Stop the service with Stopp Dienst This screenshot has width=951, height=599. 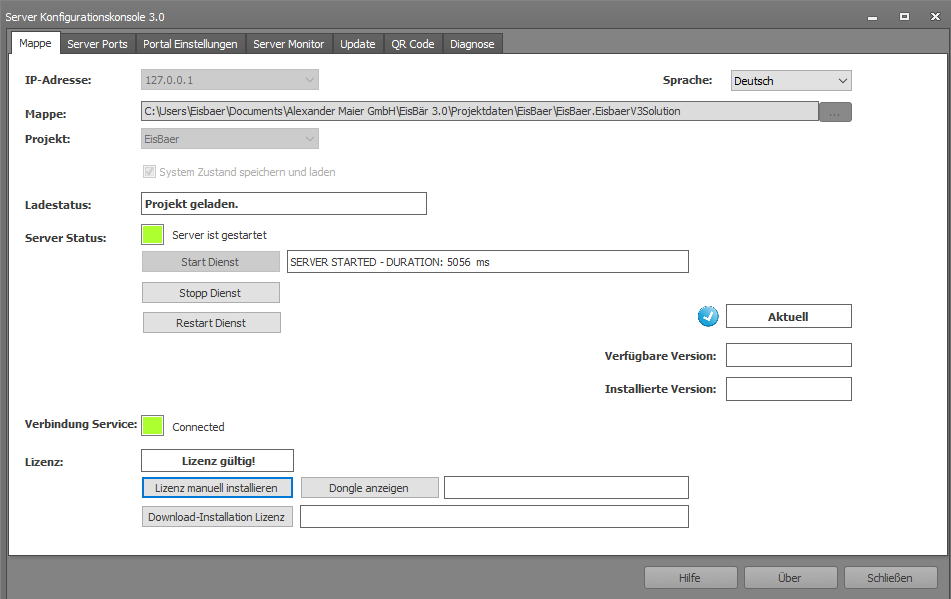(210, 293)
